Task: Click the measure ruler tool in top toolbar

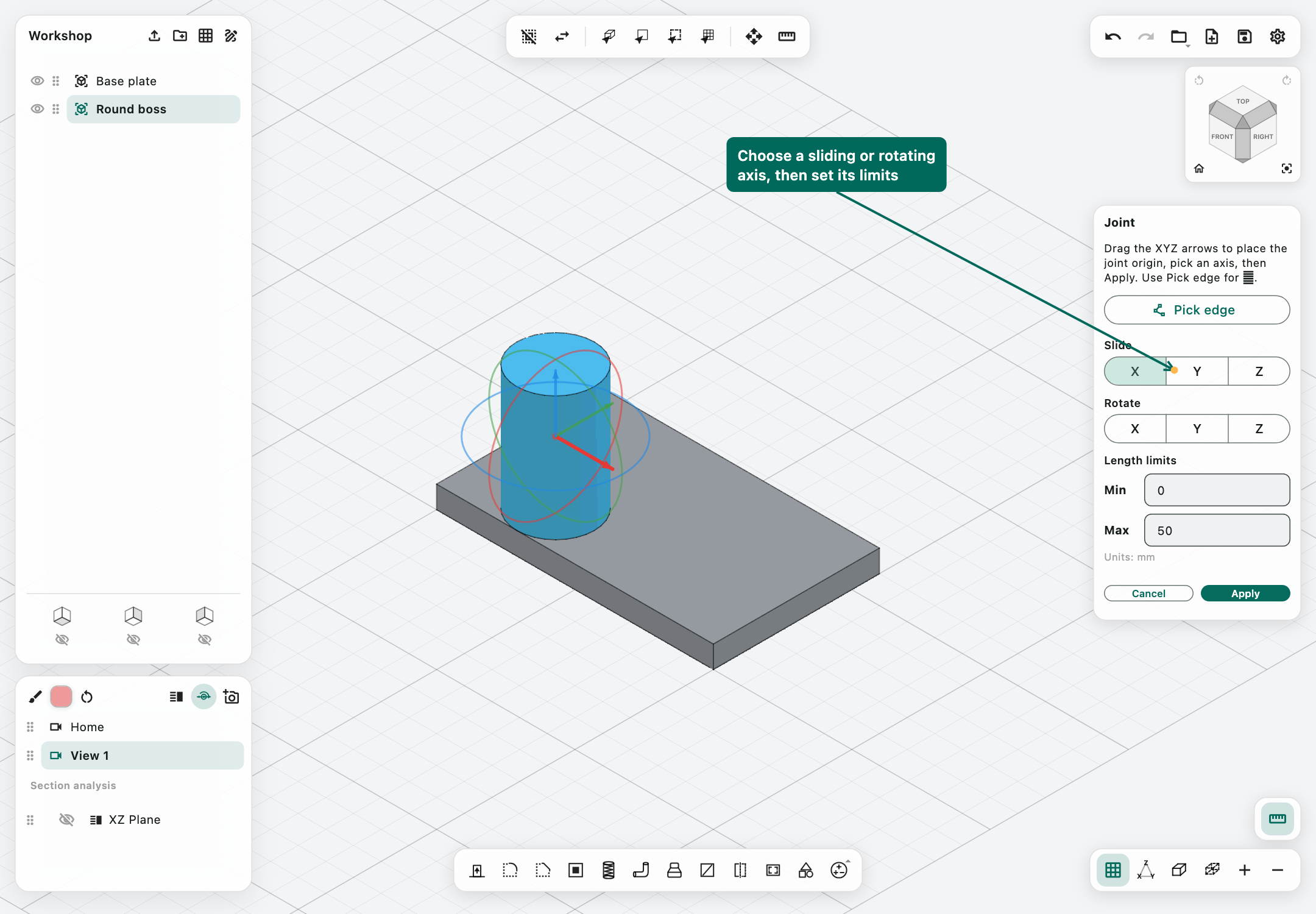Action: click(x=787, y=37)
